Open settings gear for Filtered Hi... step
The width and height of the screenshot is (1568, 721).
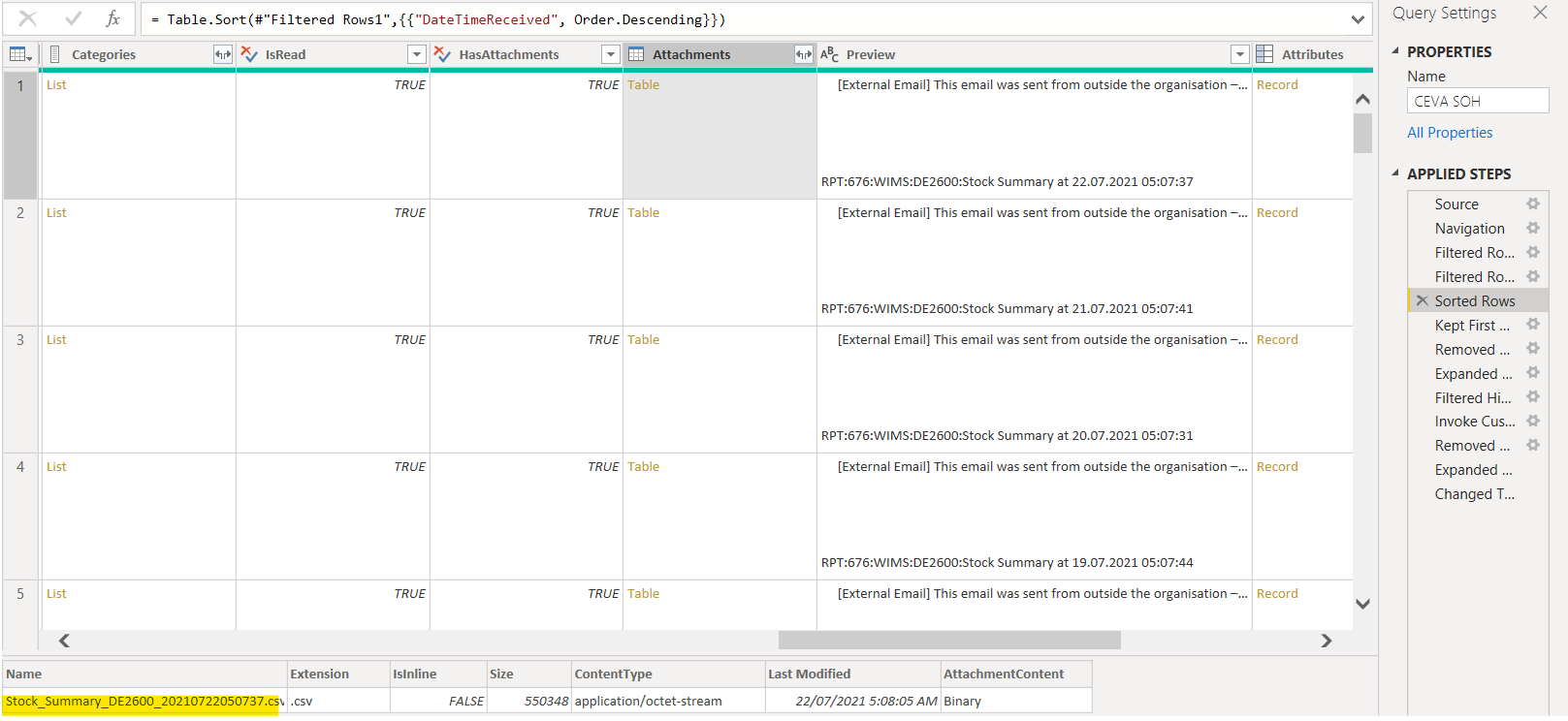pyautogui.click(x=1533, y=397)
